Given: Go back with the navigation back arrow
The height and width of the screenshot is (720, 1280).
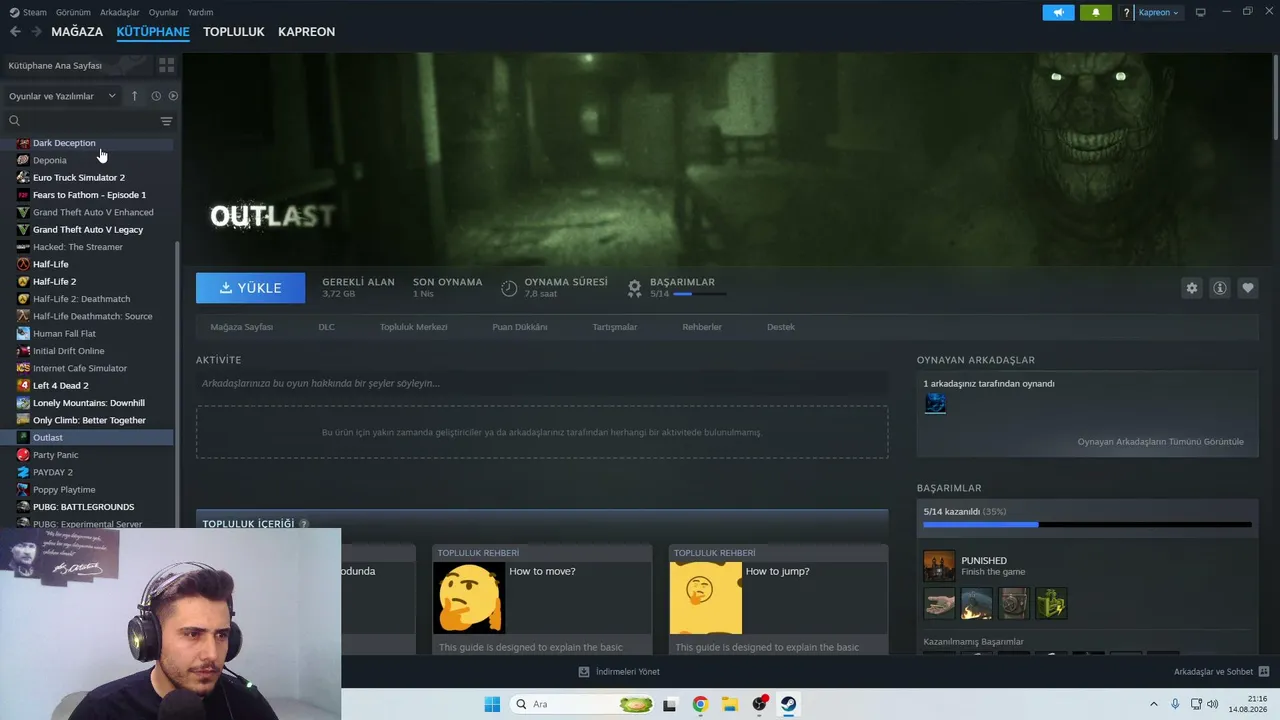Looking at the screenshot, I should coord(15,32).
